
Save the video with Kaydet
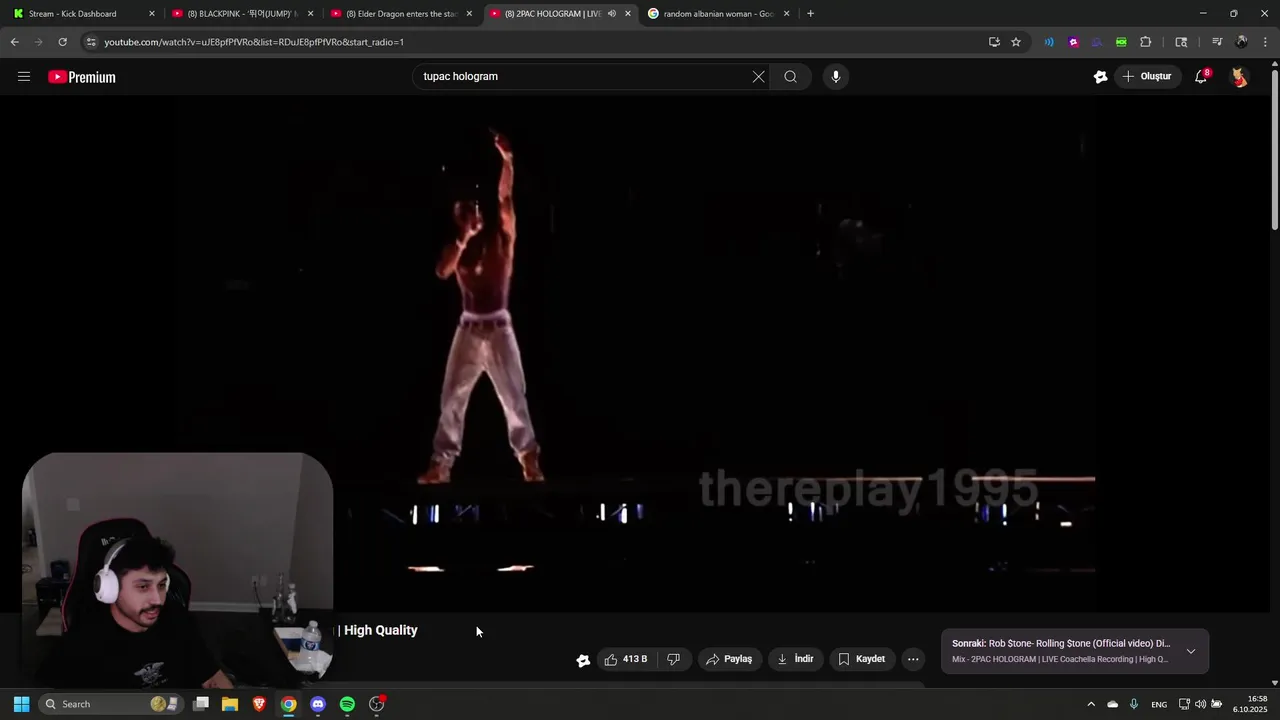click(862, 659)
